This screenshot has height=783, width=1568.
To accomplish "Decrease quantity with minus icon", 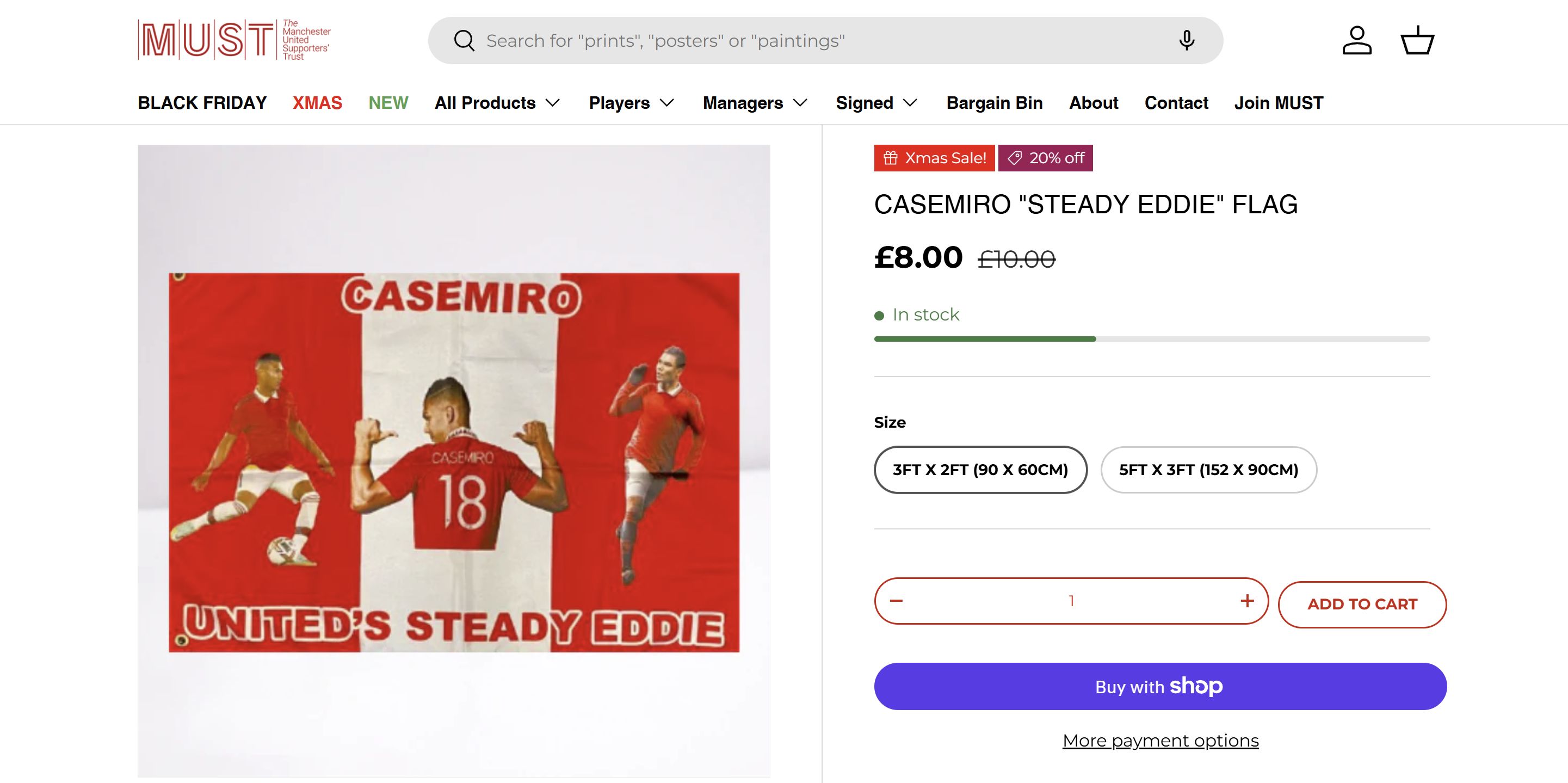I will point(896,601).
